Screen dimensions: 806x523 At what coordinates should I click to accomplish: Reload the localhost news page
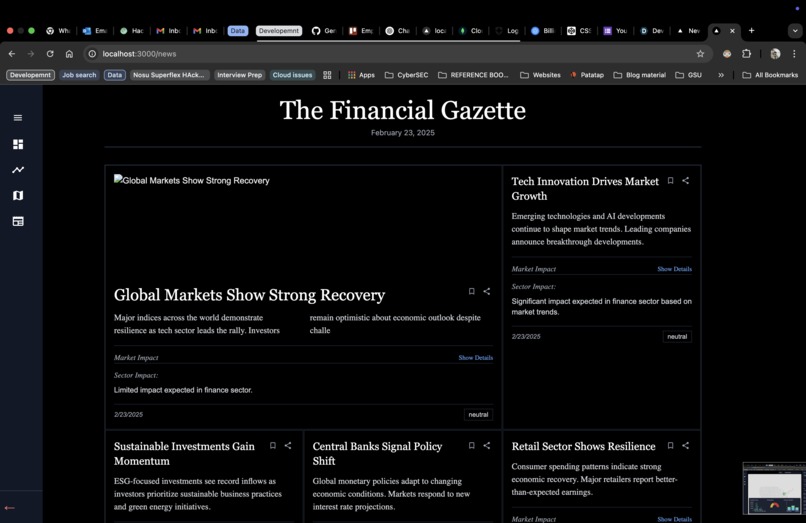pyautogui.click(x=50, y=53)
